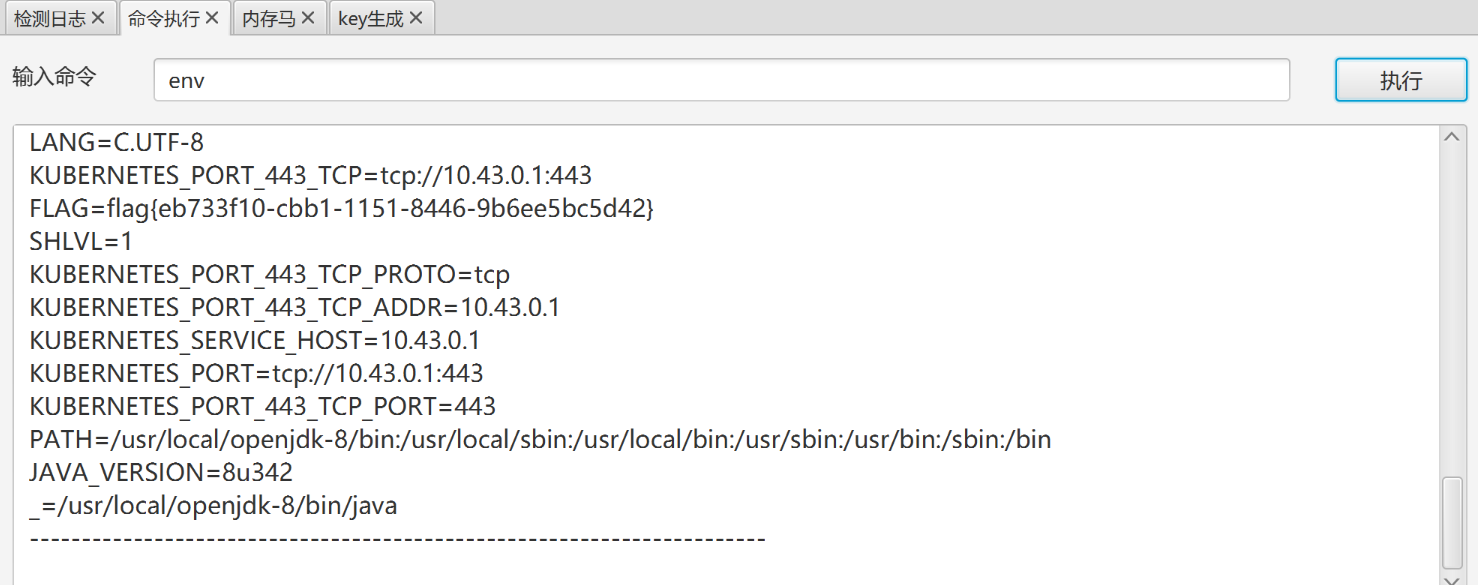Screen dimensions: 1478x585
Task: Close the 检测日志 tab
Action: pyautogui.click(x=98, y=18)
